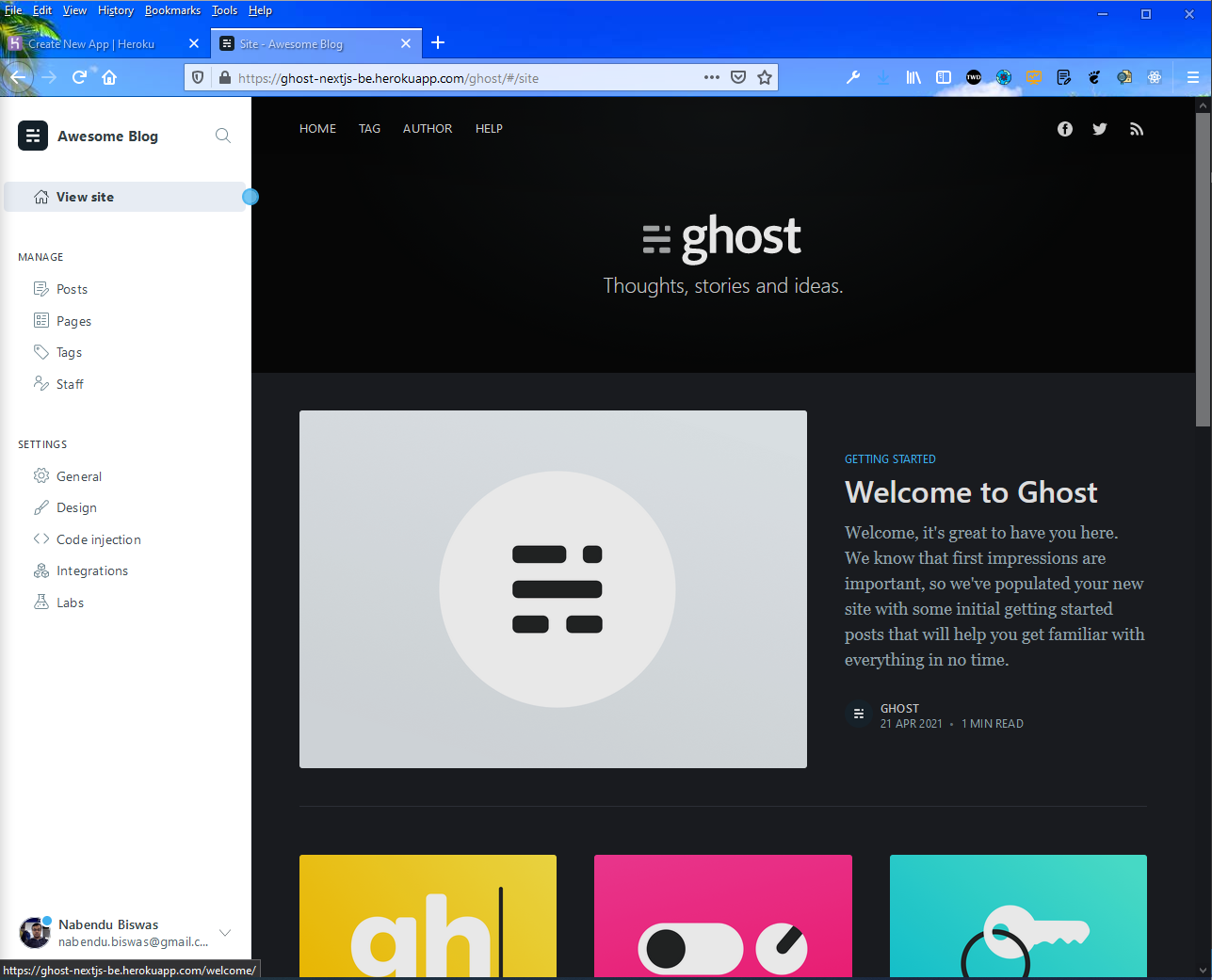The width and height of the screenshot is (1212, 980).
Task: Open Integrations settings
Action: 92,570
